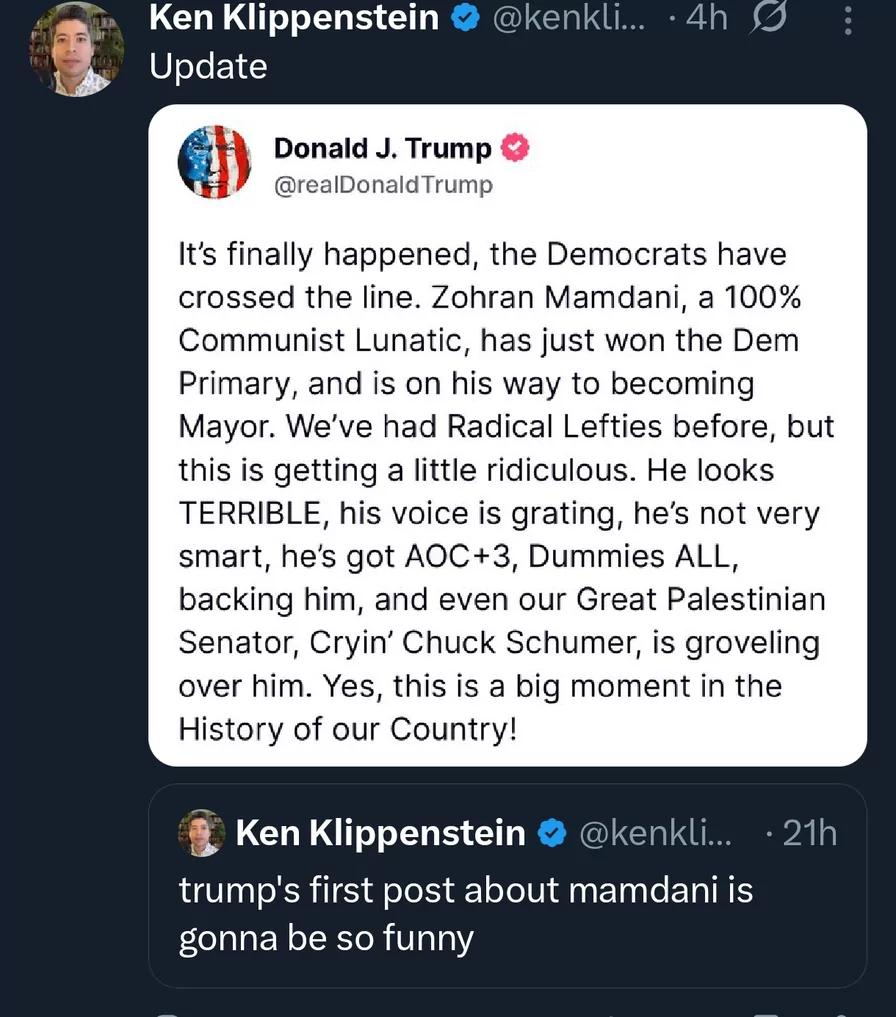Click the small avatar in the quoted post
This screenshot has height=1017, width=896.
coord(202,833)
